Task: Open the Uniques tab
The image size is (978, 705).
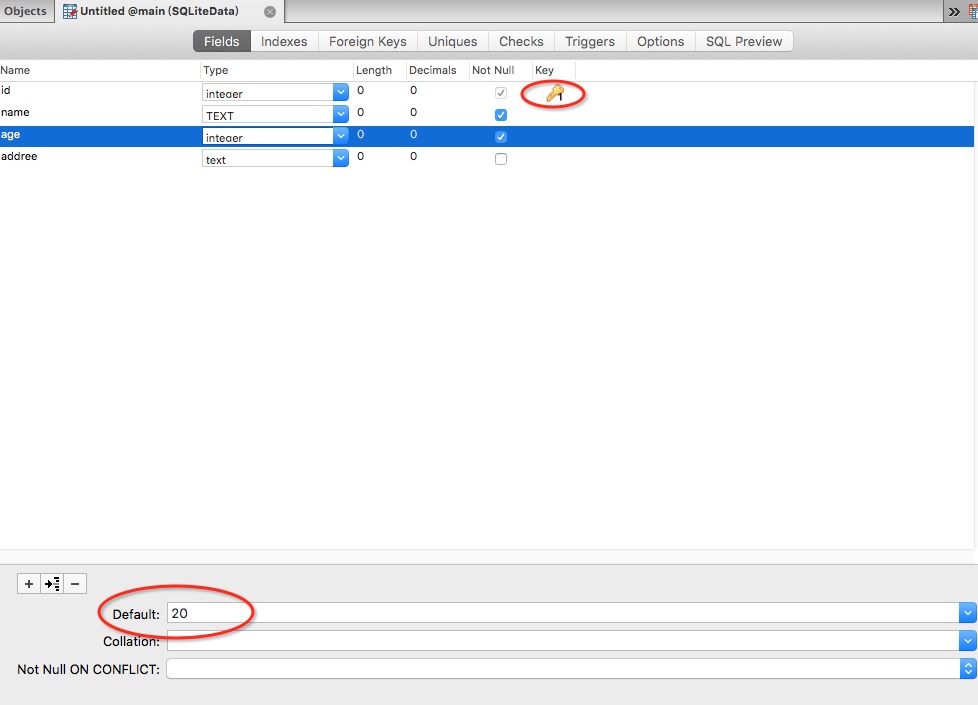Action: click(452, 41)
